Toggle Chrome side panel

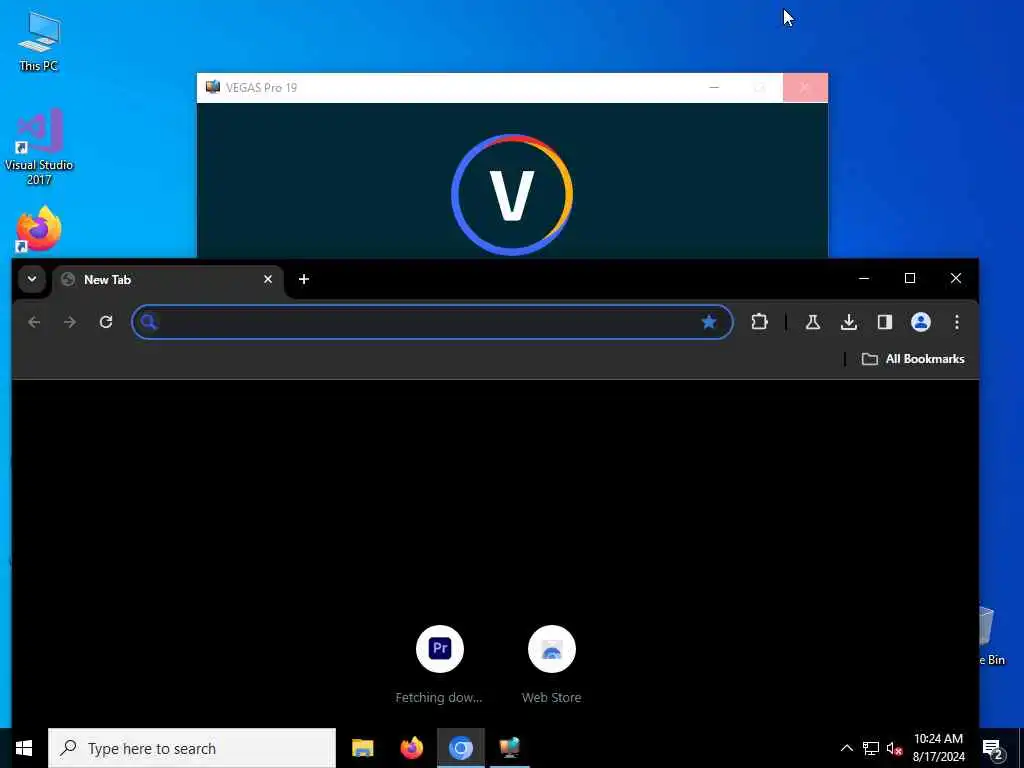point(885,322)
